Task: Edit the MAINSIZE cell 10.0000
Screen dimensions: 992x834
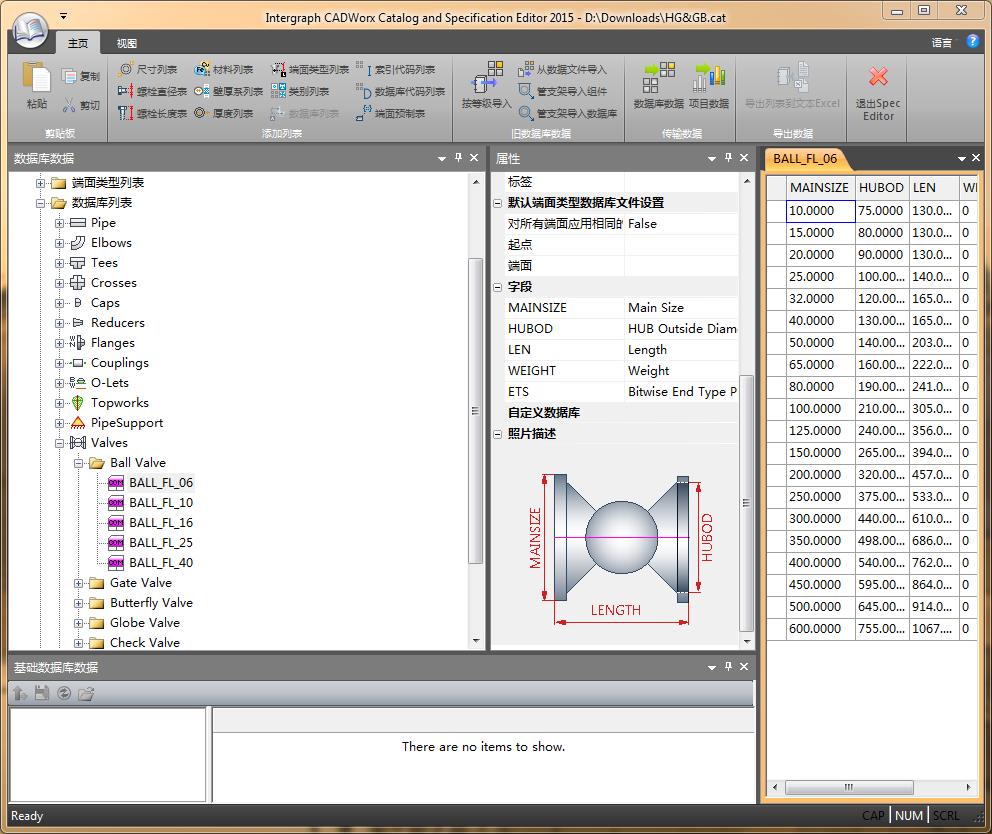Action: [821, 211]
